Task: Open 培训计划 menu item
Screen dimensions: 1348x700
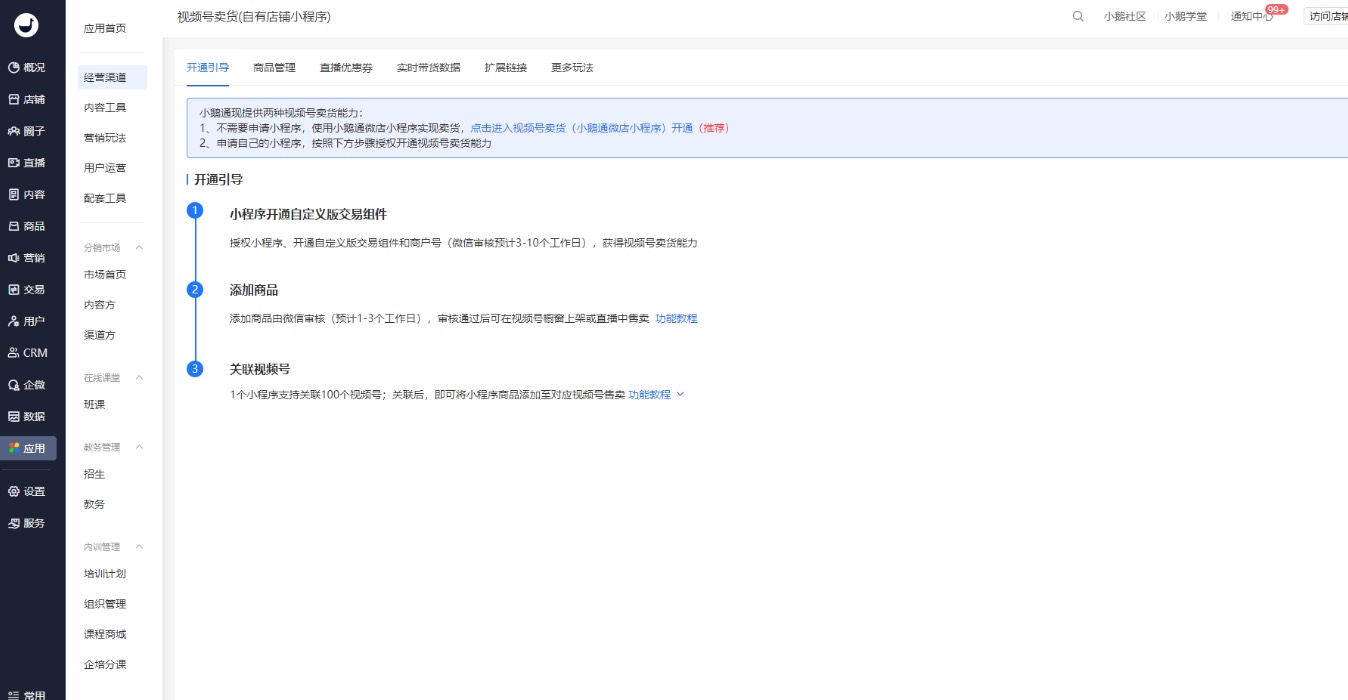Action: tap(105, 574)
